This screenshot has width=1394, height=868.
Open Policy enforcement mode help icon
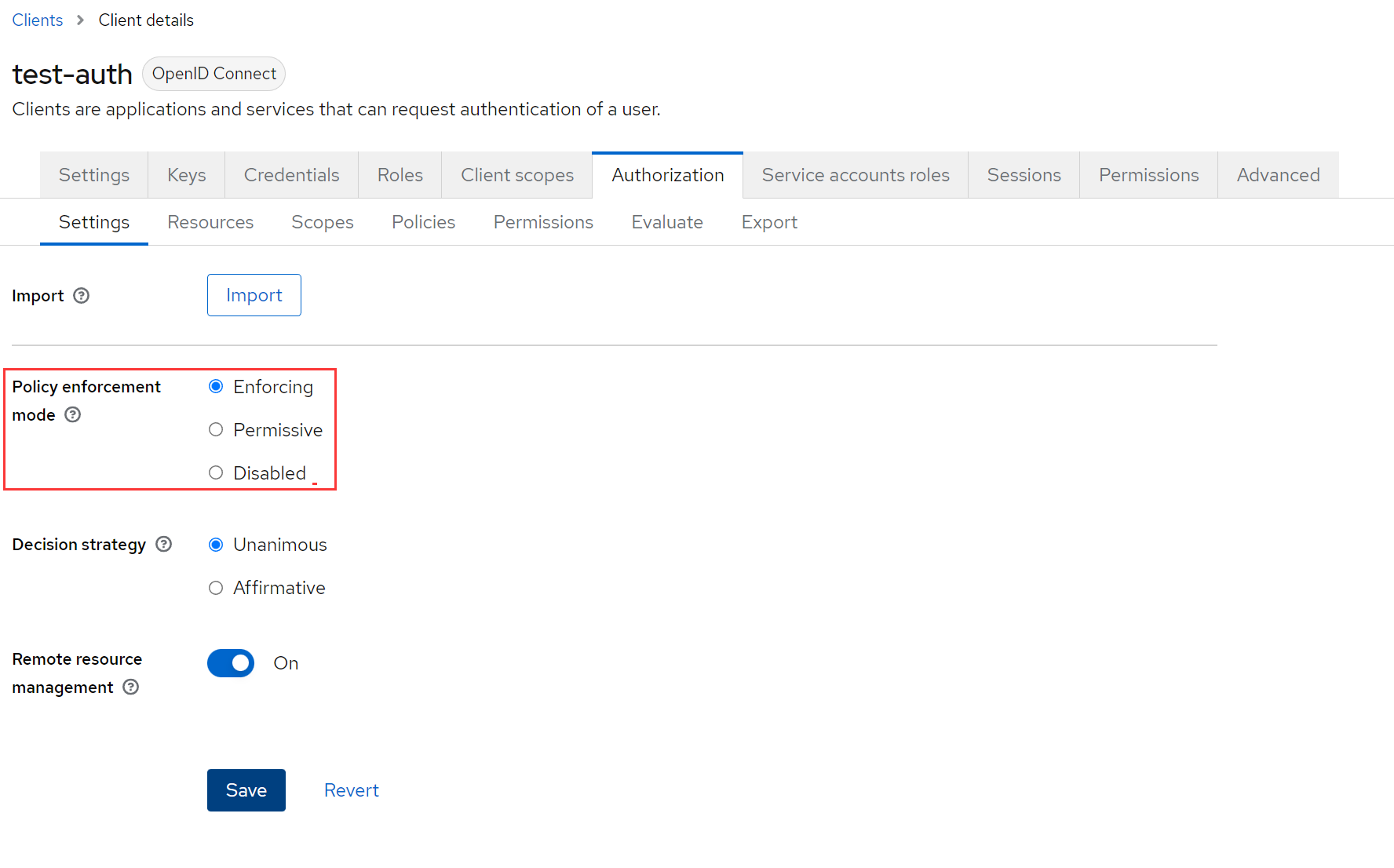73,414
